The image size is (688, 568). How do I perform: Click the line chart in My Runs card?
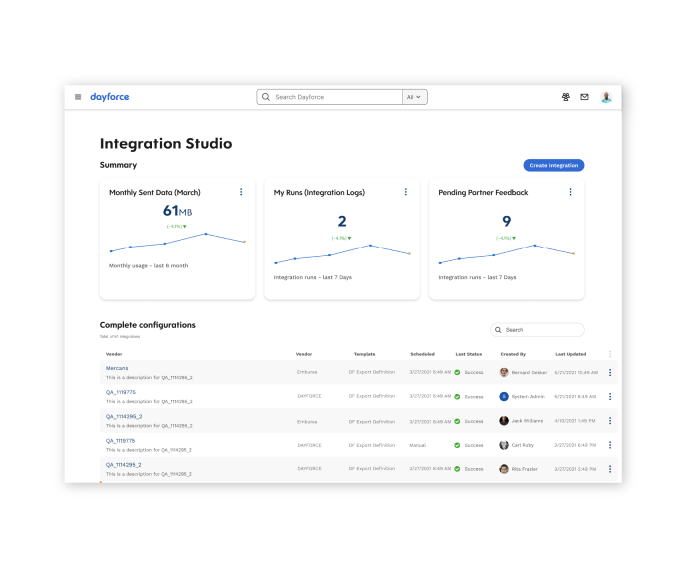tap(342, 254)
